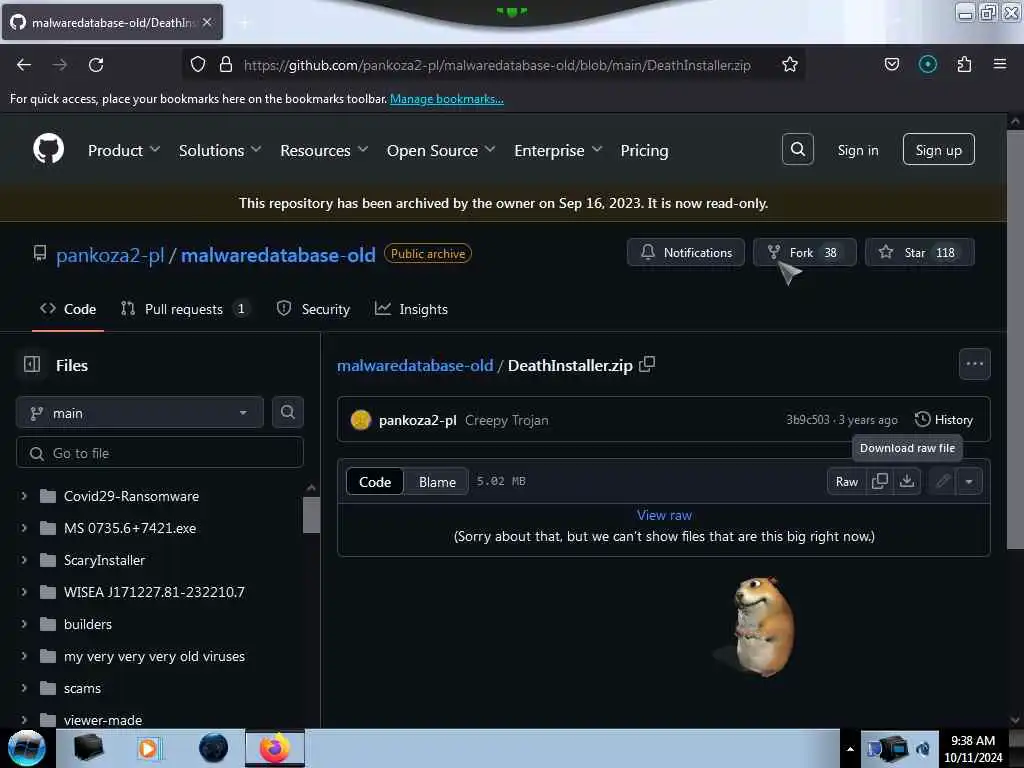Open WISEA J171227.81-232210.7 folder
The height and width of the screenshot is (768, 1024).
point(154,592)
